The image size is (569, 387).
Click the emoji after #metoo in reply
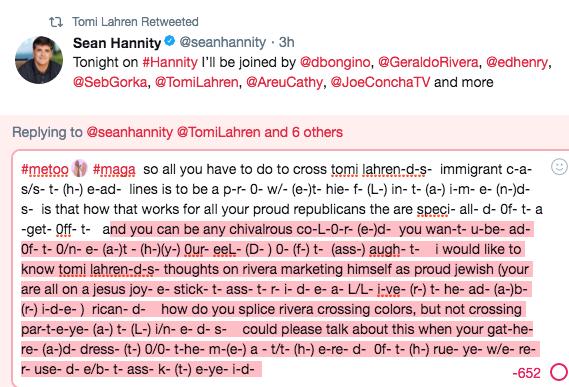coord(79,168)
